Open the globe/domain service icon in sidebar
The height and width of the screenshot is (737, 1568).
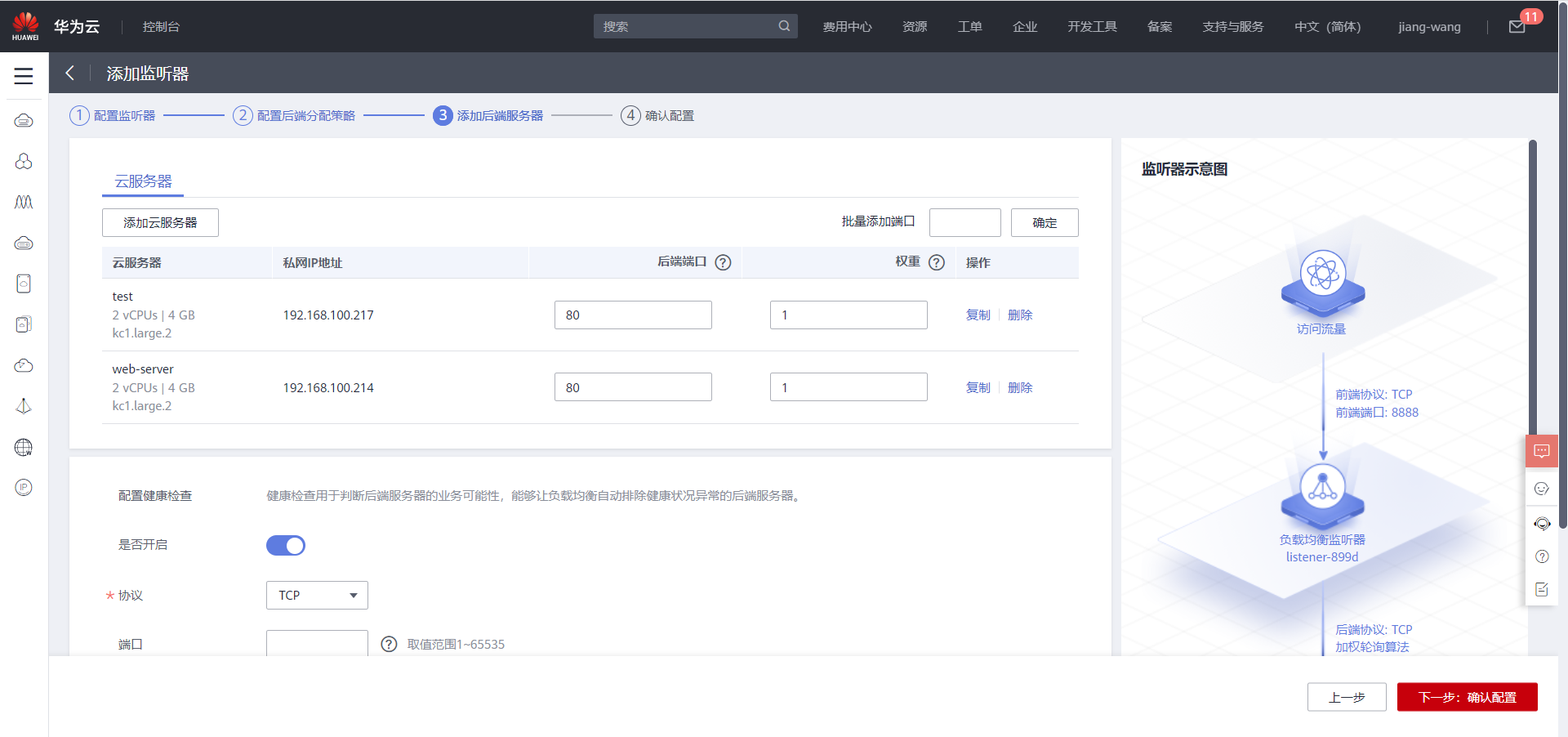24,447
